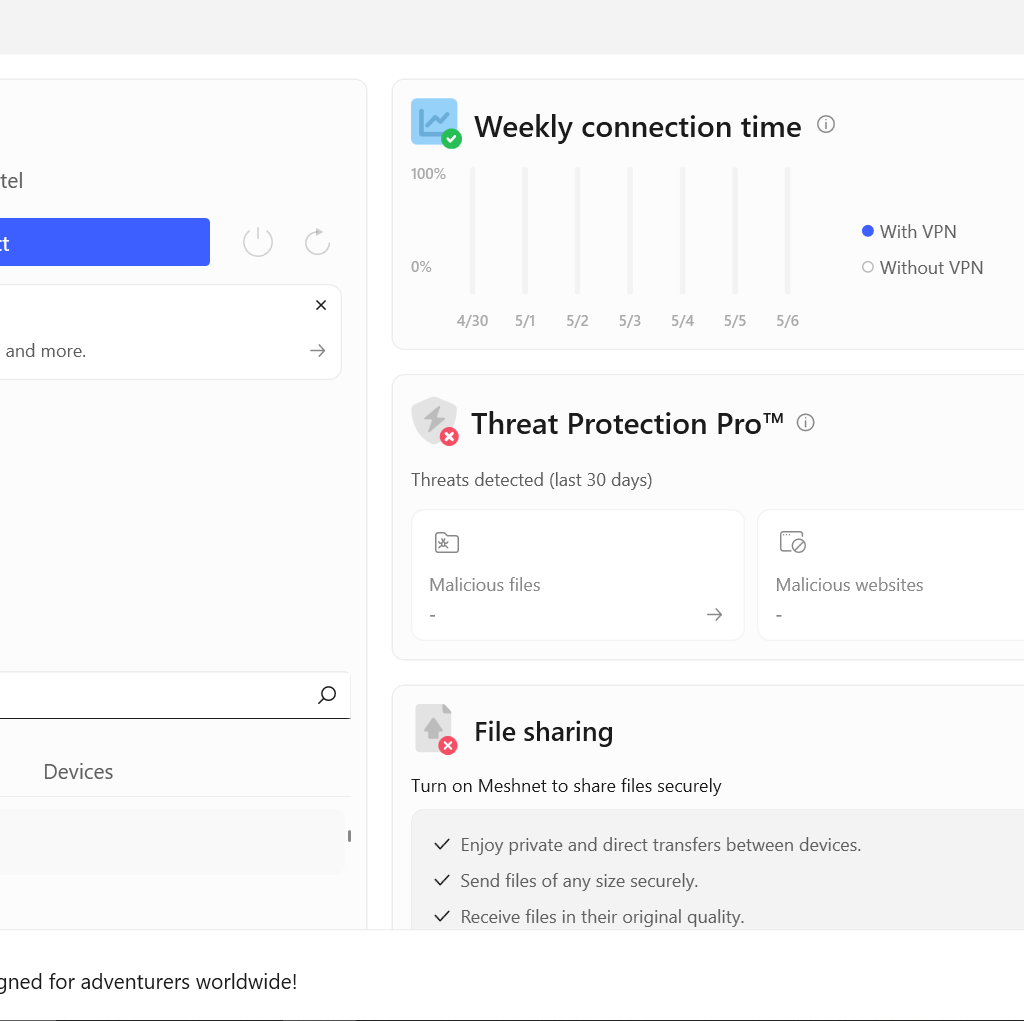Image resolution: width=1024 pixels, height=1021 pixels.
Task: Click the Weekly connection time info icon
Action: 826,124
